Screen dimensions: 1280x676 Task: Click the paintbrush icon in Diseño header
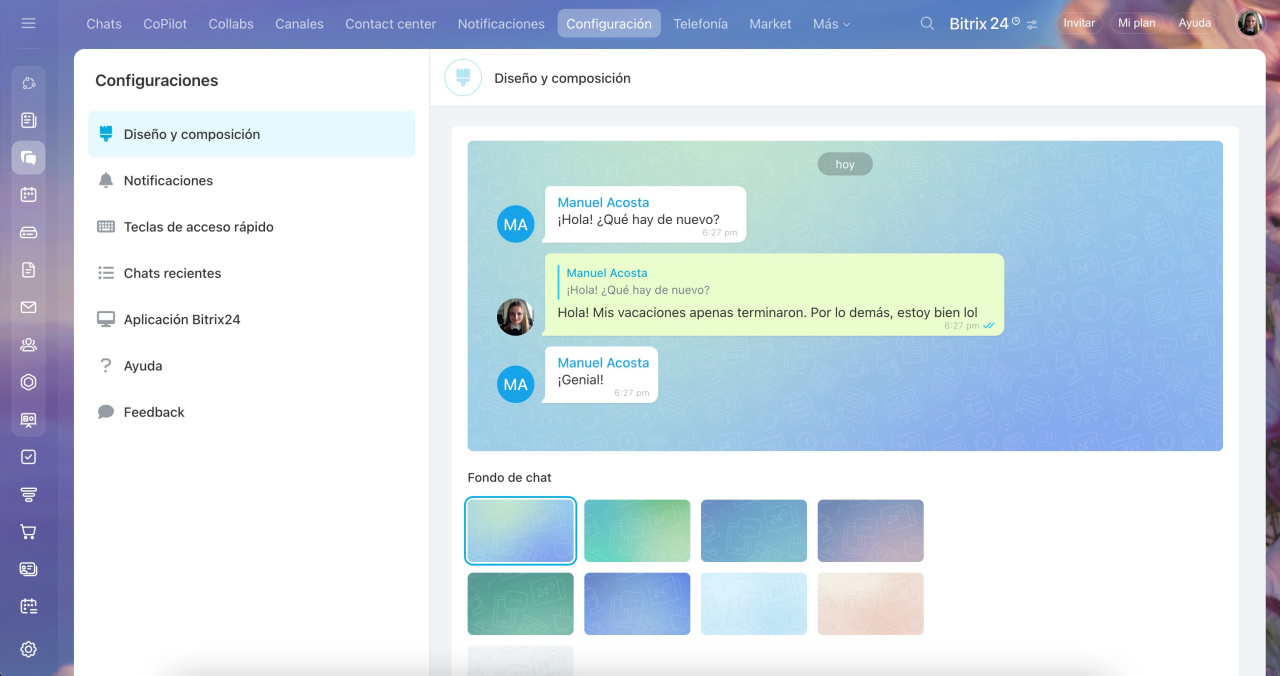pos(463,77)
